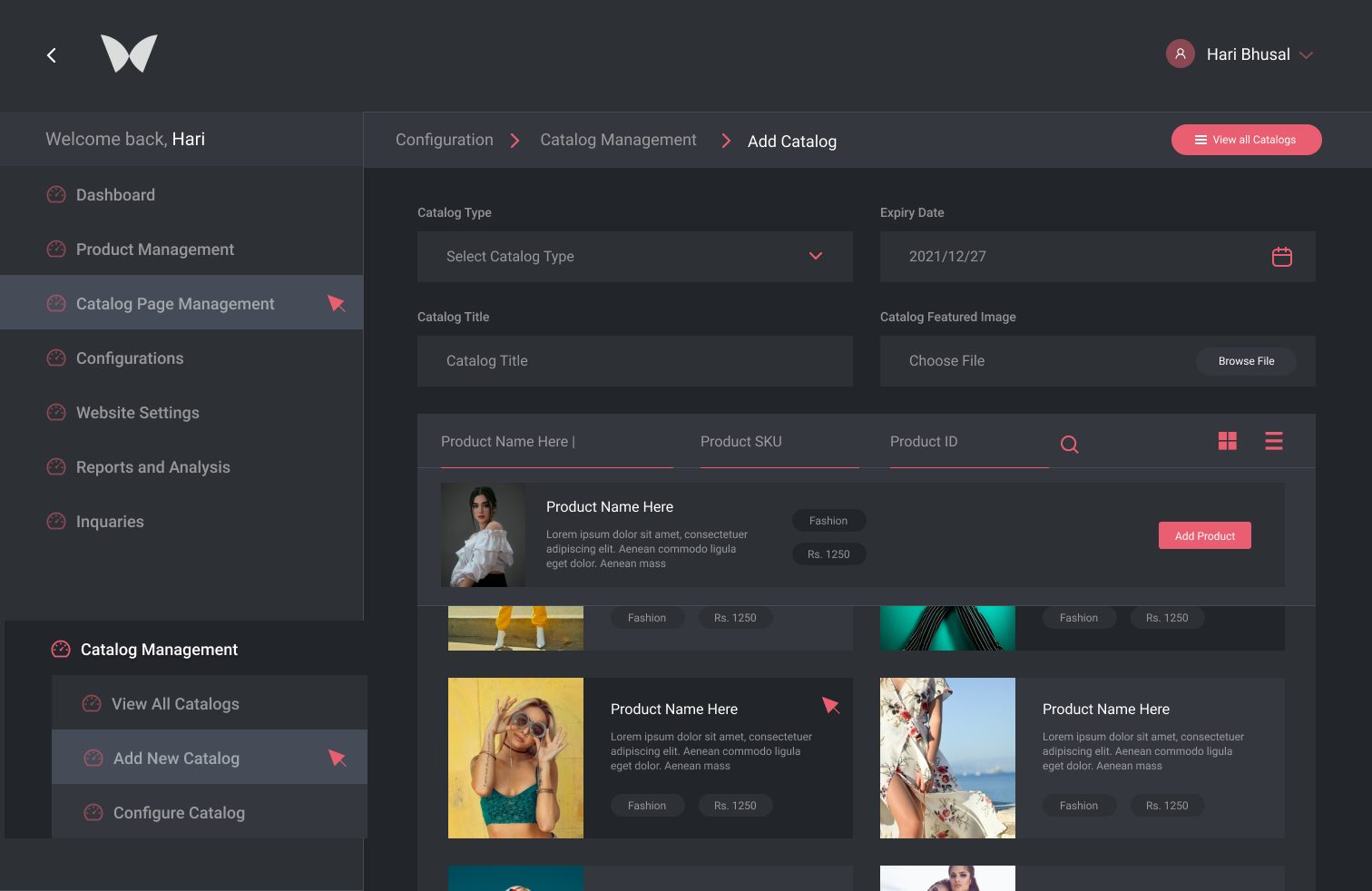Image resolution: width=1372 pixels, height=891 pixels.
Task: Switch to list view layout
Action: pyautogui.click(x=1273, y=441)
